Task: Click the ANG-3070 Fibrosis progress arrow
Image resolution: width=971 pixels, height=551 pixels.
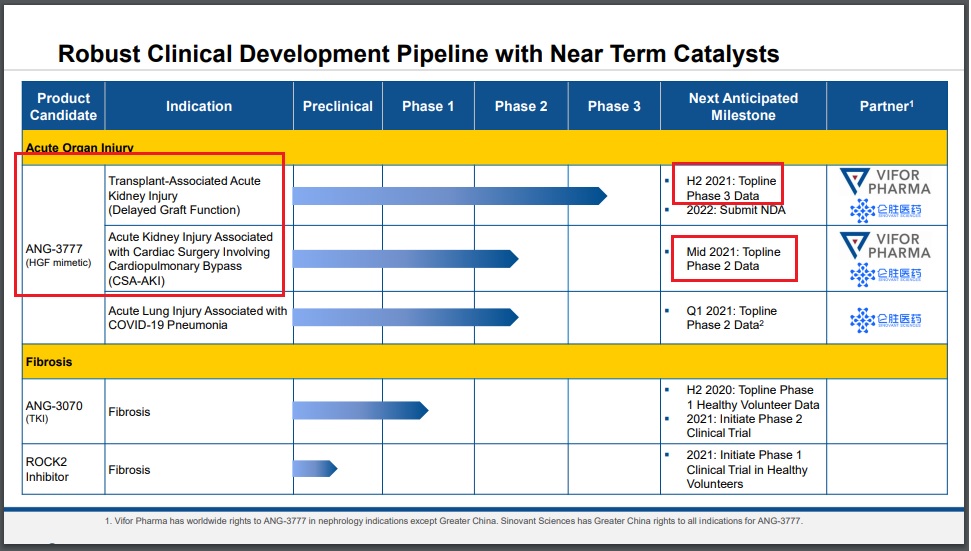Action: coord(360,410)
